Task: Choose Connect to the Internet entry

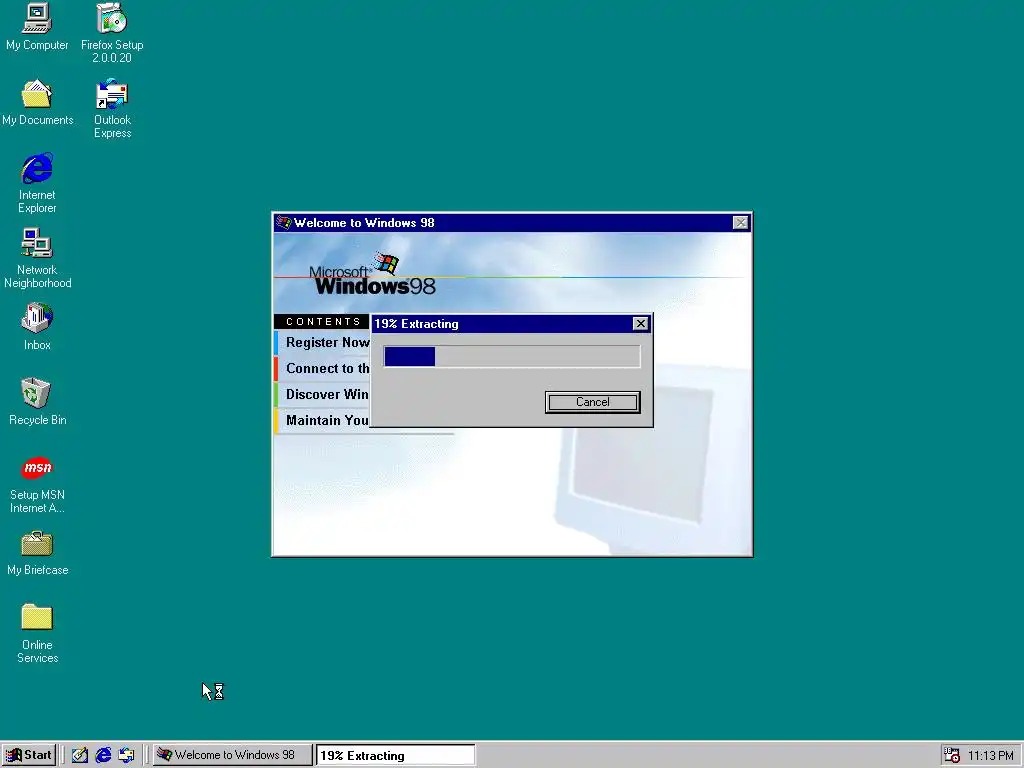Action: 323,368
